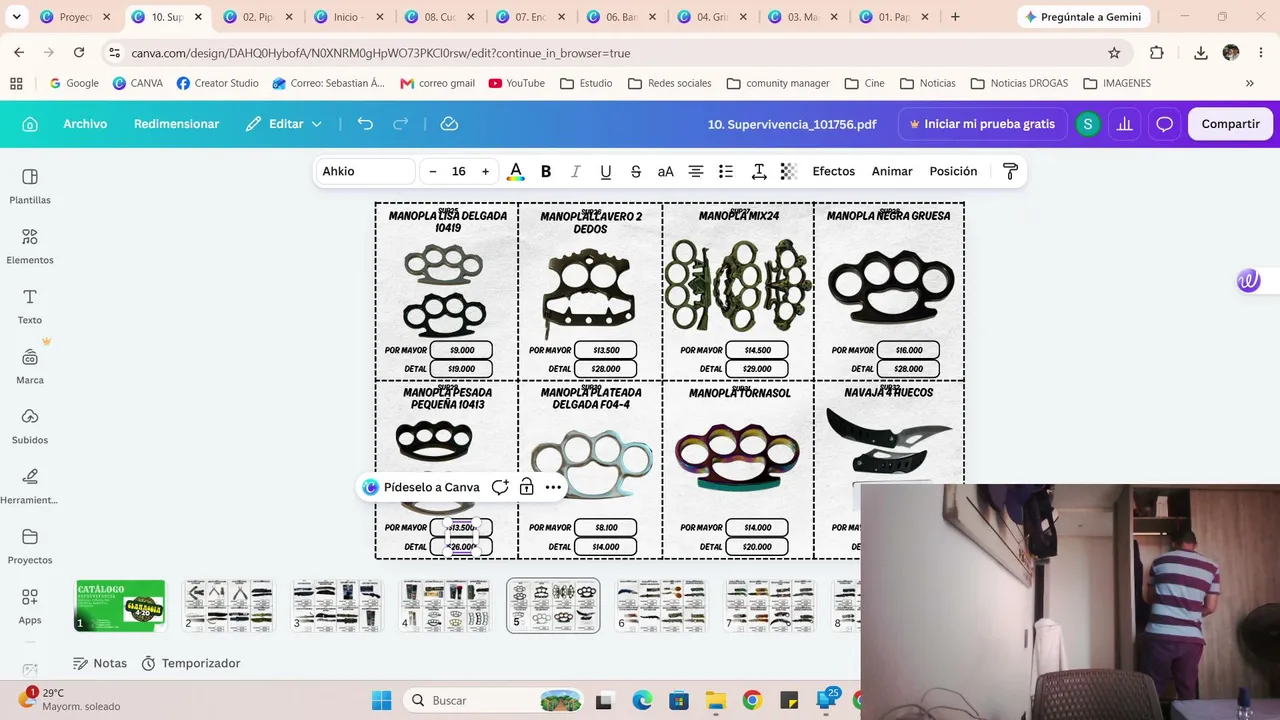Open the Efectos text options

pos(834,172)
